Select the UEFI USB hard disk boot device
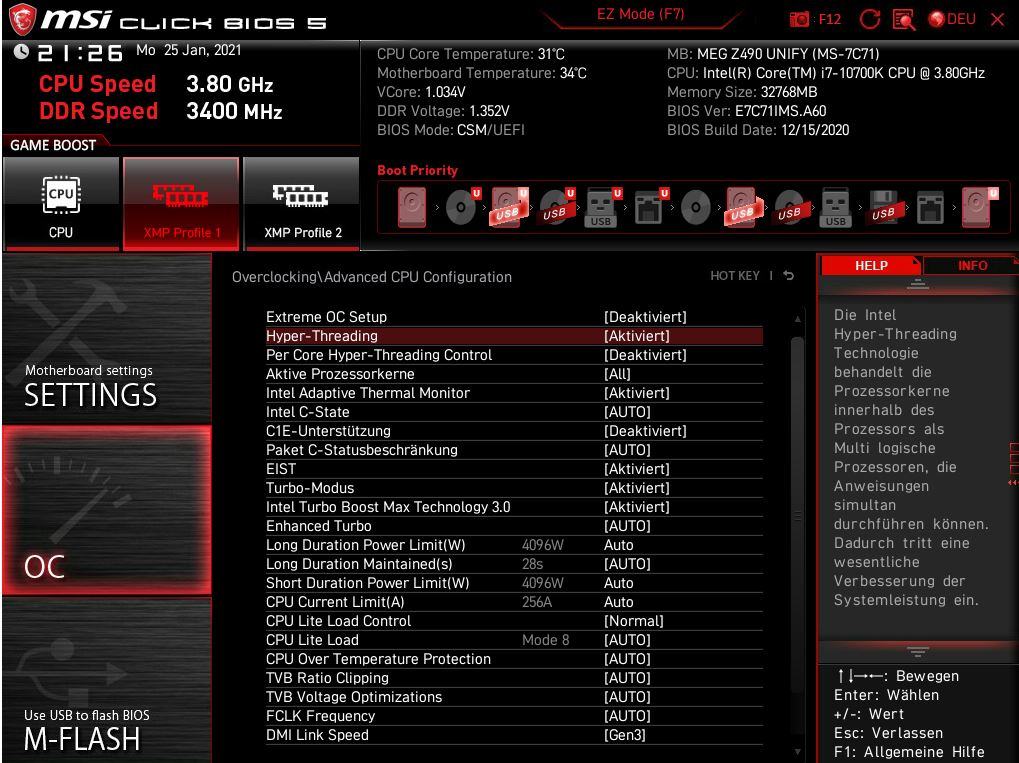This screenshot has width=1019, height=763. (509, 207)
